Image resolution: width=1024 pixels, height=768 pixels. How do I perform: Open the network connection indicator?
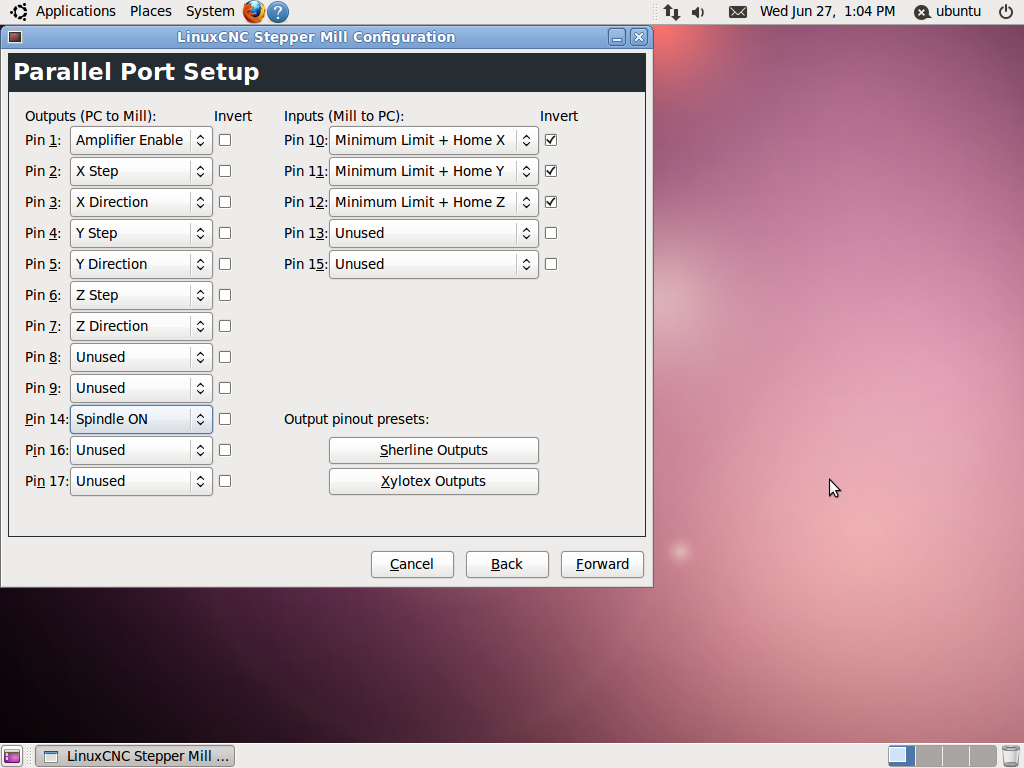click(x=671, y=12)
